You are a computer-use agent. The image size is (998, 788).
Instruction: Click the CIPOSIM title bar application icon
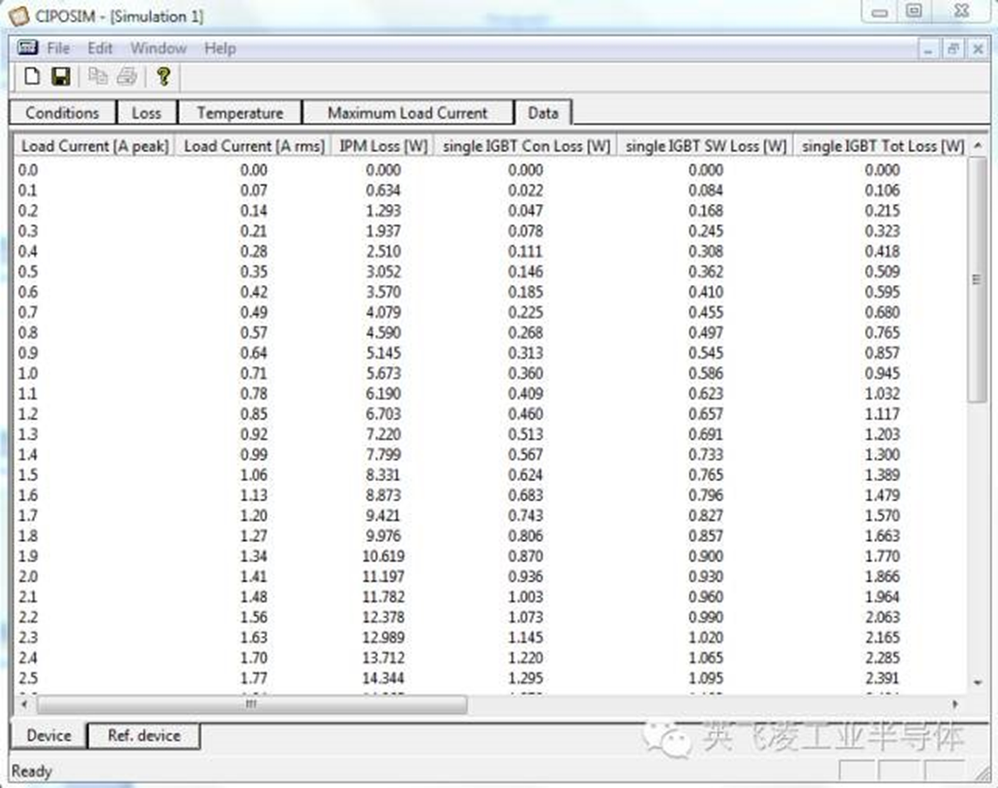(x=18, y=16)
